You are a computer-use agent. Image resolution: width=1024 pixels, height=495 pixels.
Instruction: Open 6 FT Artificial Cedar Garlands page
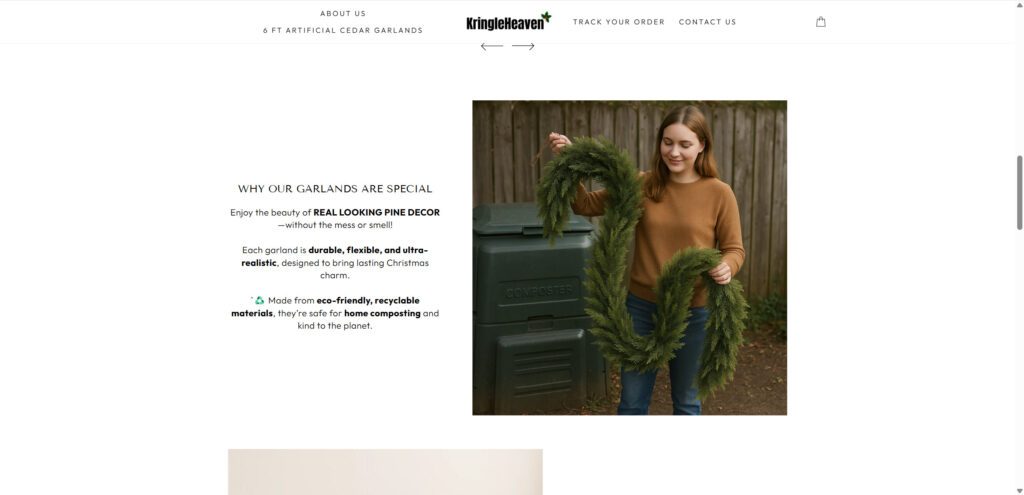click(x=343, y=30)
